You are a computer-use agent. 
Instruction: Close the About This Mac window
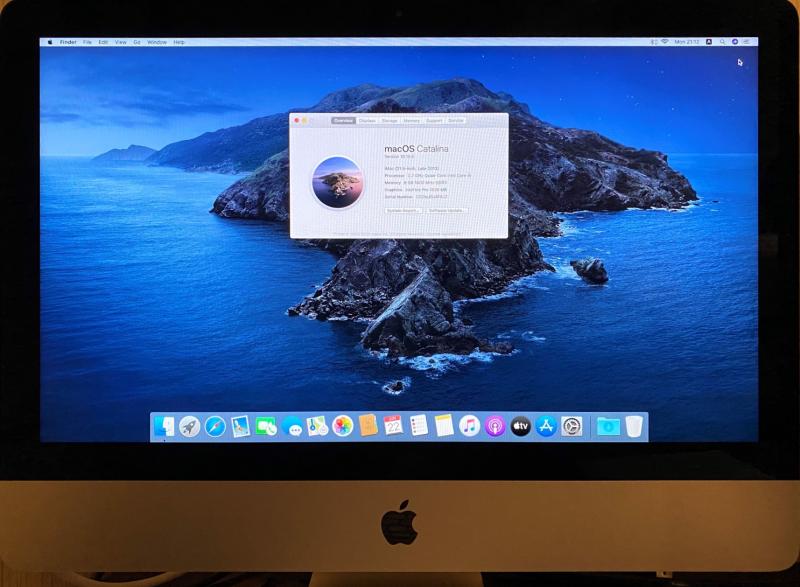coord(297,121)
